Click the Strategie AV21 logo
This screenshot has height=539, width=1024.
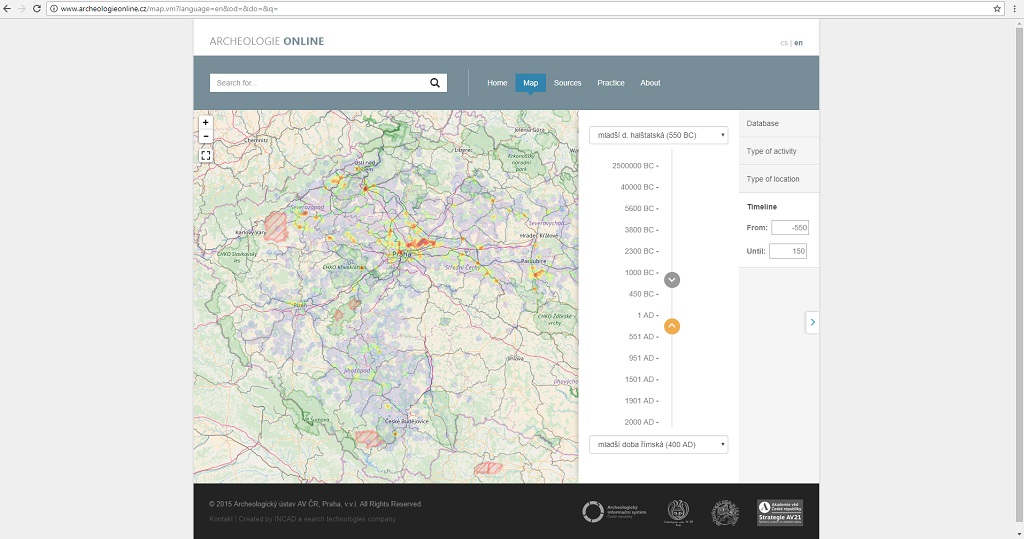point(780,512)
